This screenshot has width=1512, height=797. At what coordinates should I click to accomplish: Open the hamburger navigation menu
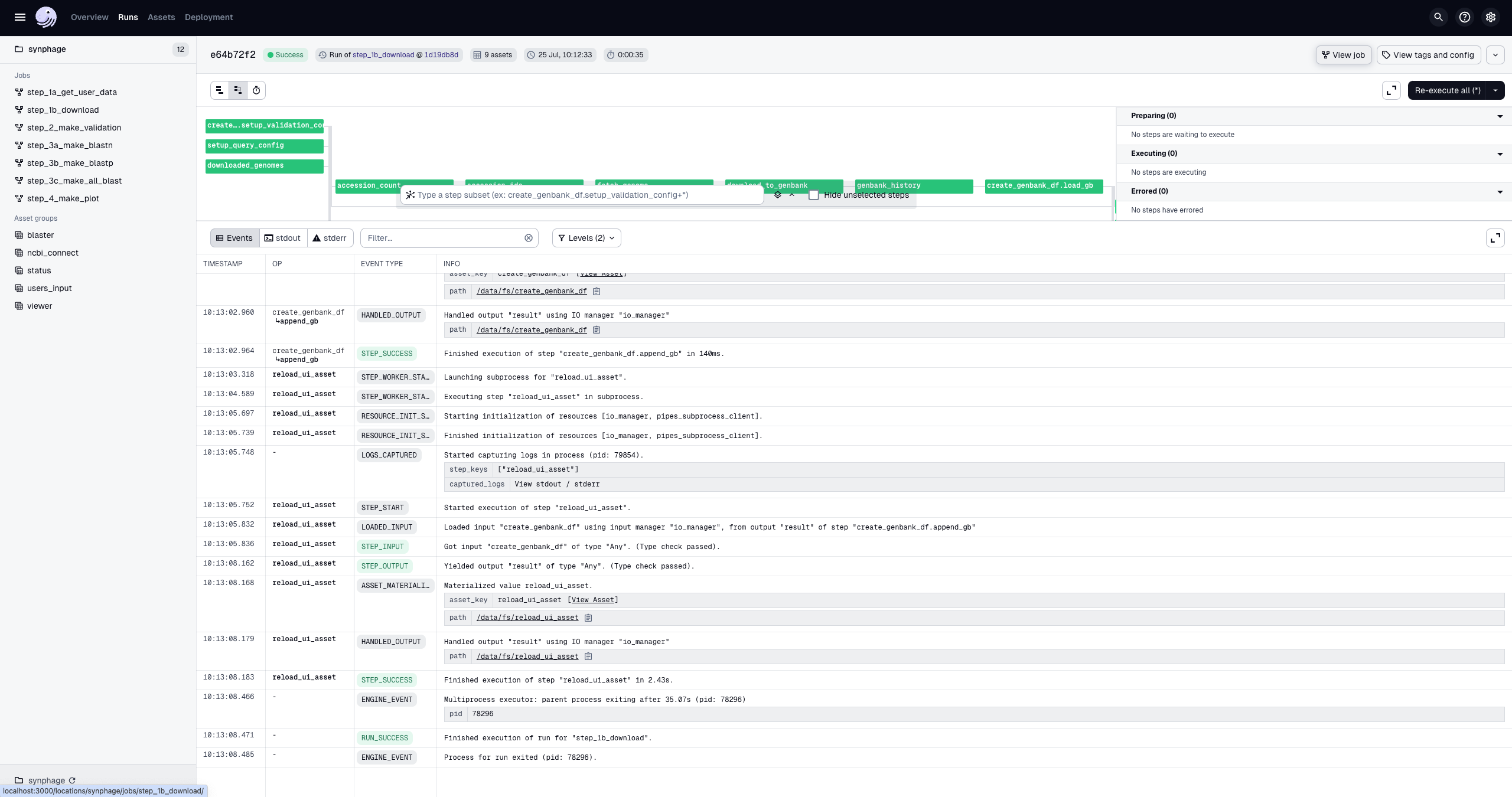pos(19,17)
